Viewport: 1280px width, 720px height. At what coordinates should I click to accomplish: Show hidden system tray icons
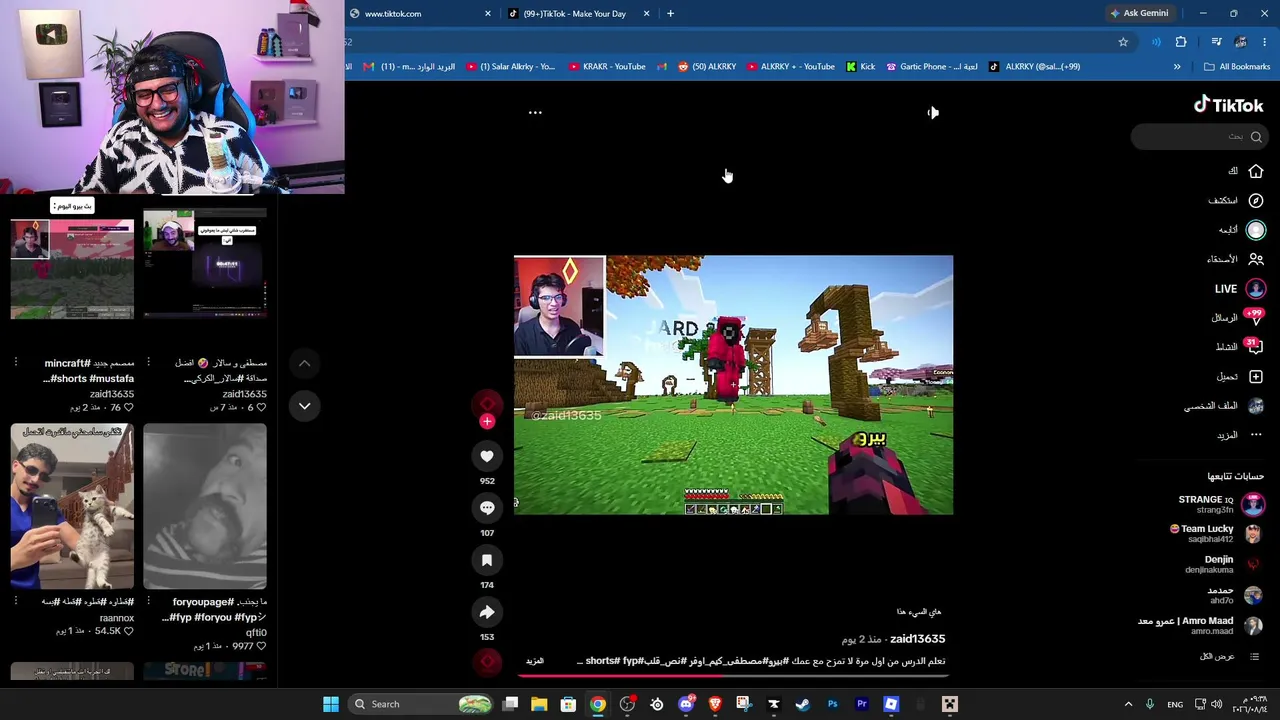[x=1128, y=704]
